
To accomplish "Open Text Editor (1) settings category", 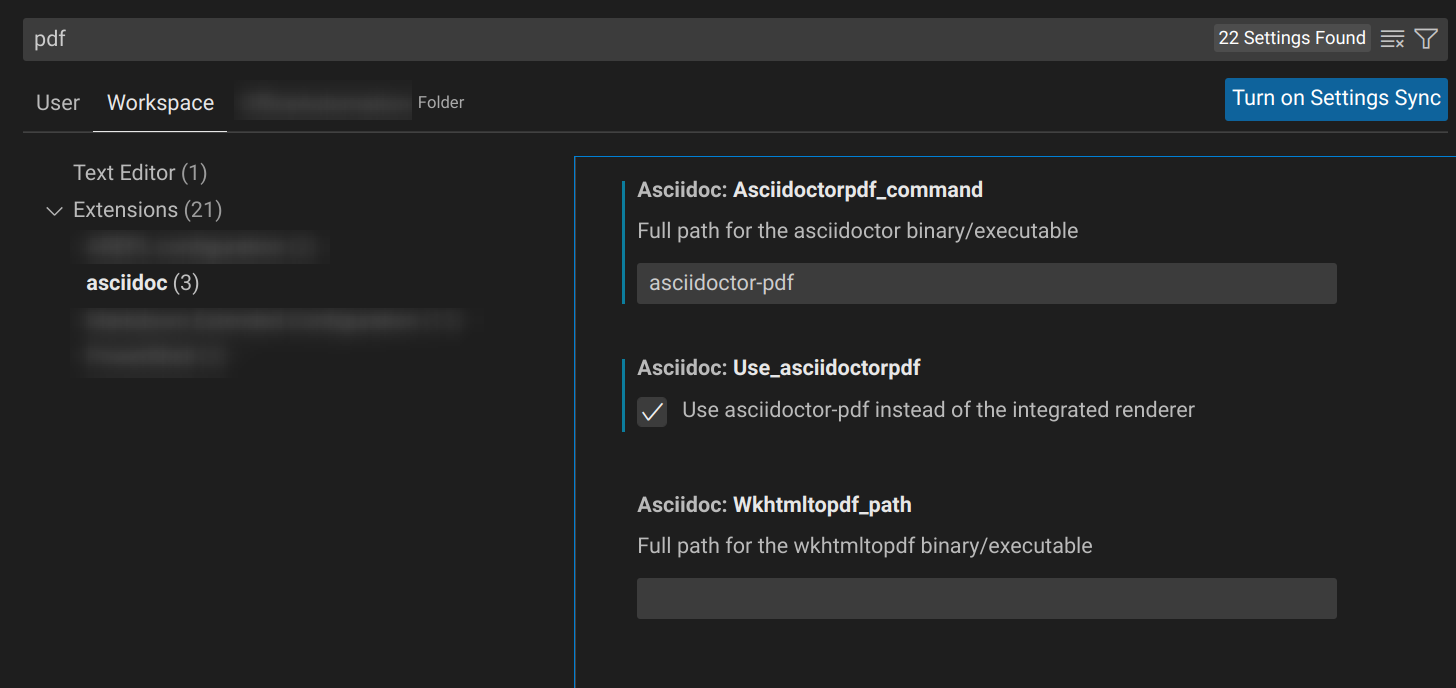I will coord(139,172).
